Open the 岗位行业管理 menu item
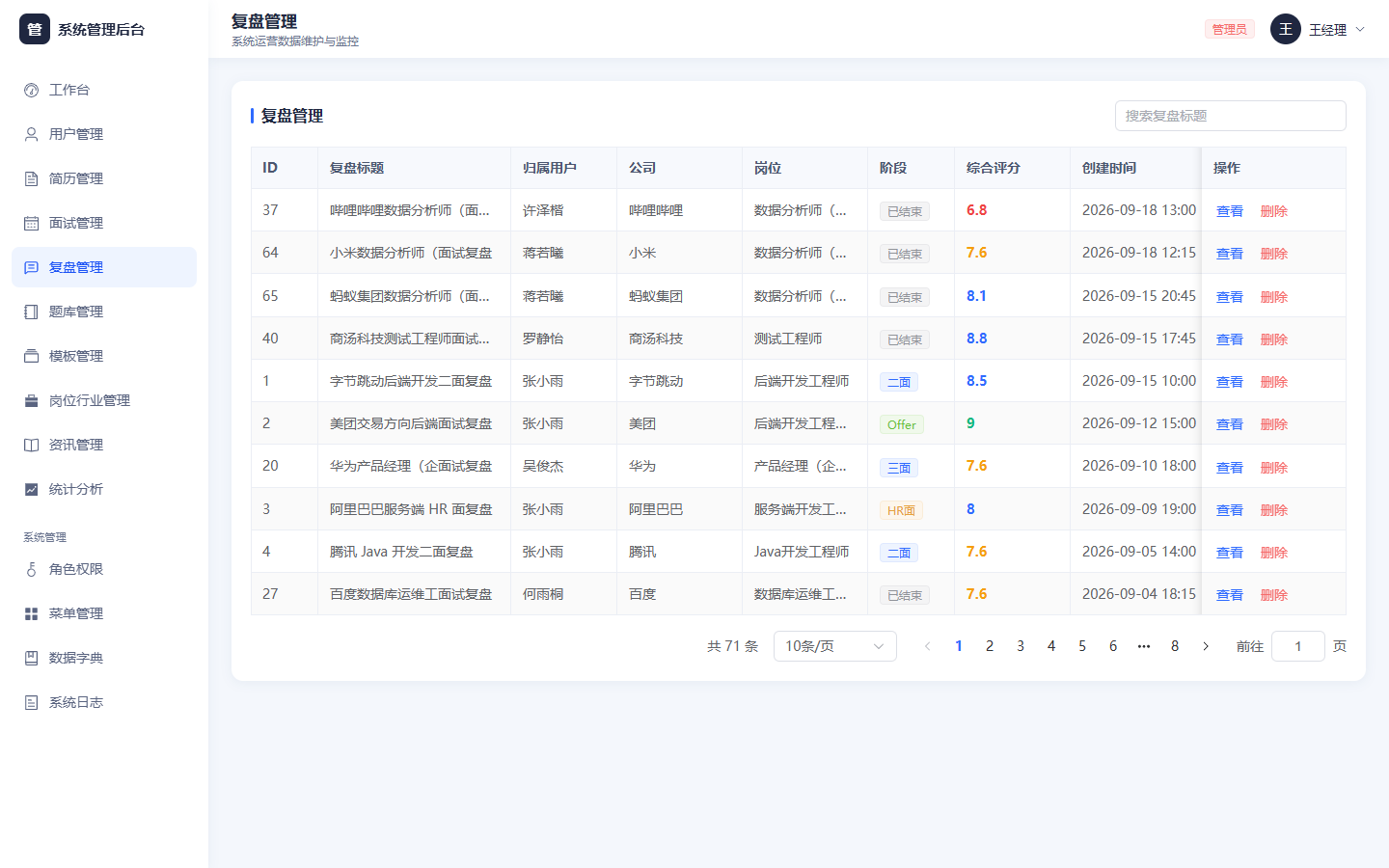The width and height of the screenshot is (1389, 868). tap(104, 400)
